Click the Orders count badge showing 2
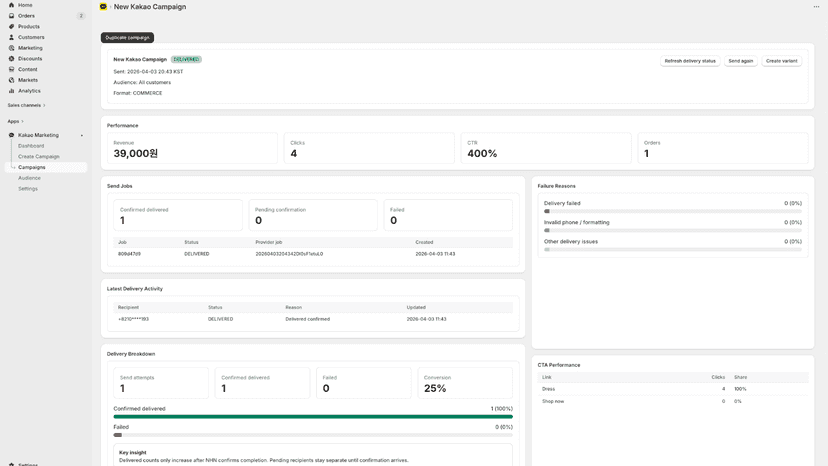 click(x=81, y=16)
